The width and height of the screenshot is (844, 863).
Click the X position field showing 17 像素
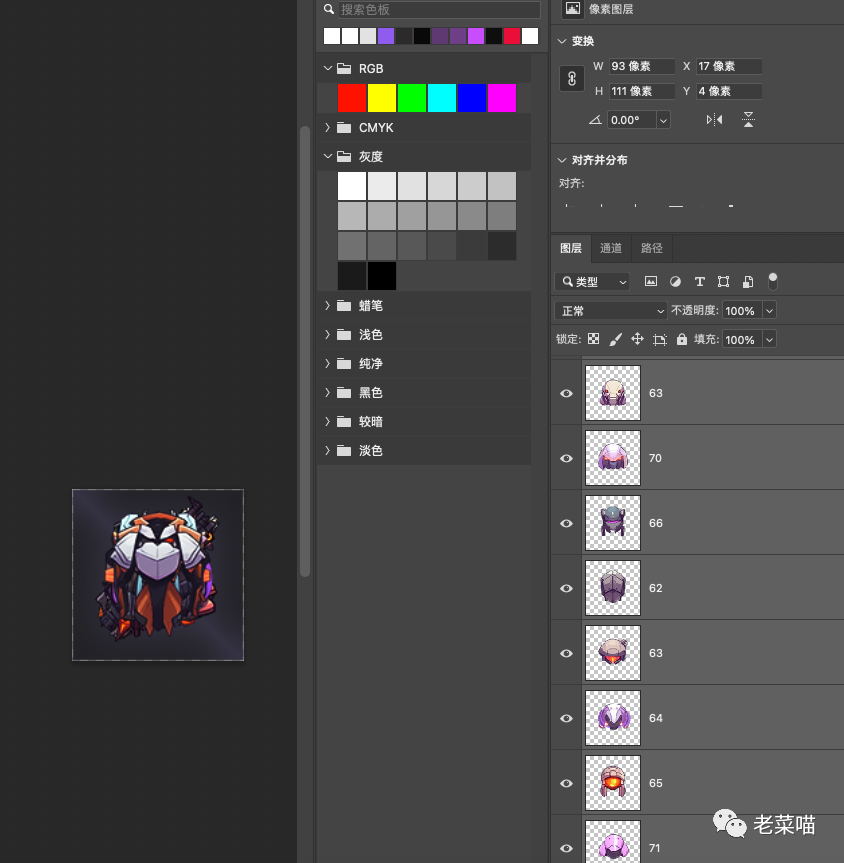point(729,66)
